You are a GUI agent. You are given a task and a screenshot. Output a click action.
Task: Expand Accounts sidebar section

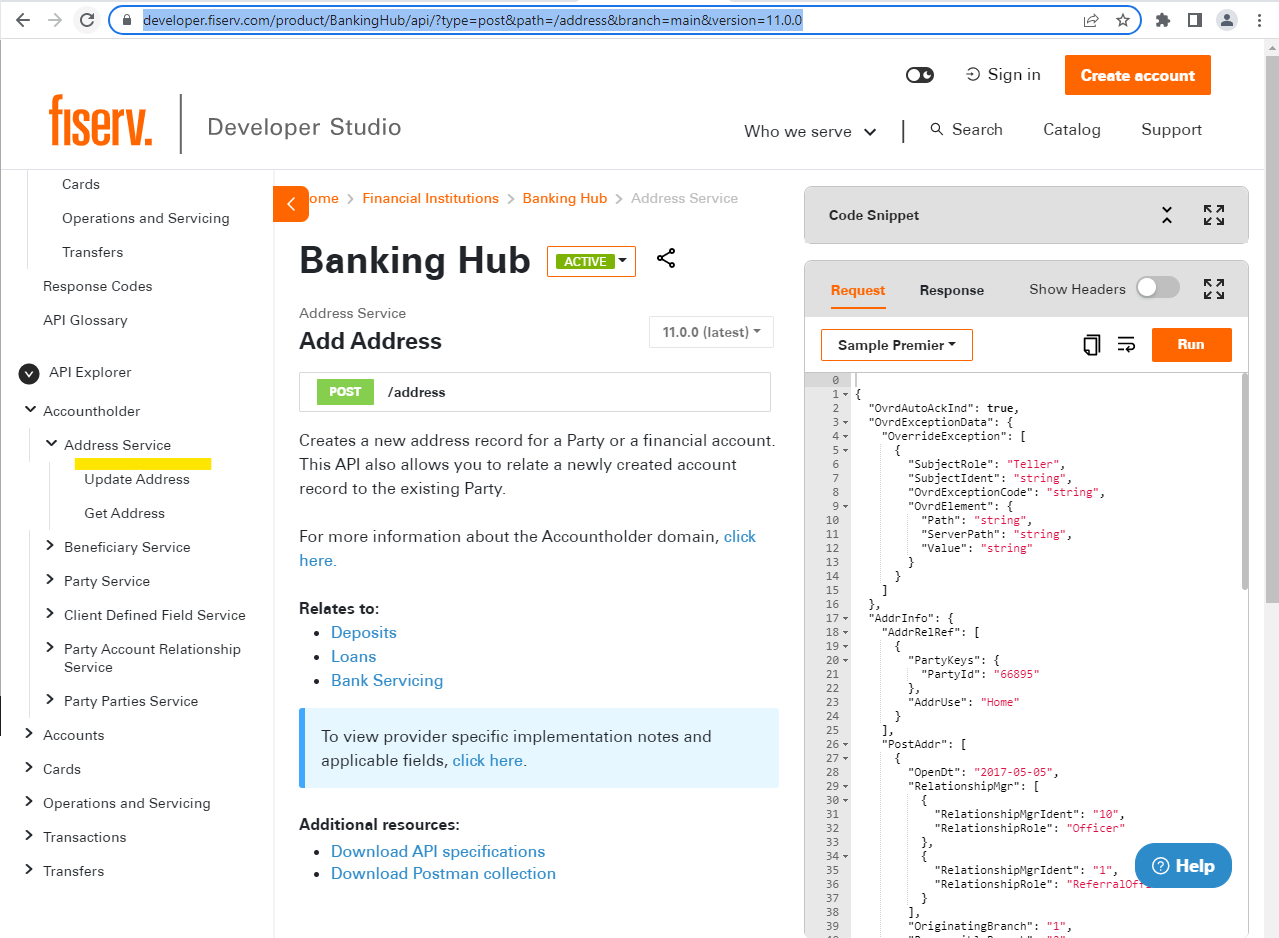point(29,734)
